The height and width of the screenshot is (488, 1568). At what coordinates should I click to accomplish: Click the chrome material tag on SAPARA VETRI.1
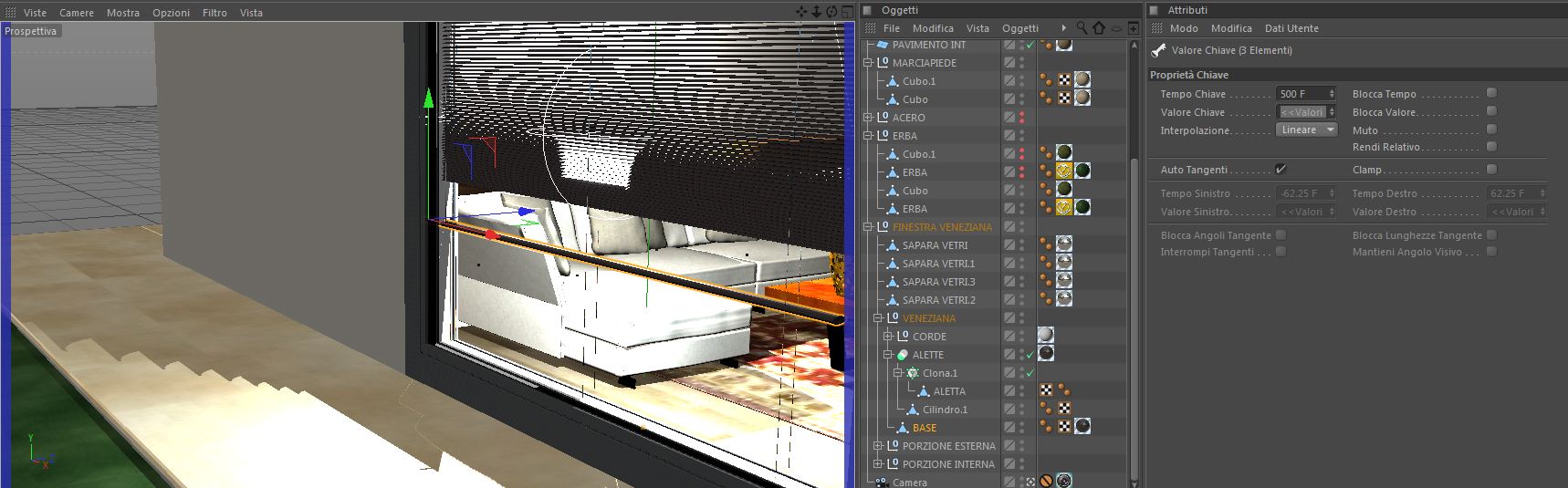pos(1064,262)
